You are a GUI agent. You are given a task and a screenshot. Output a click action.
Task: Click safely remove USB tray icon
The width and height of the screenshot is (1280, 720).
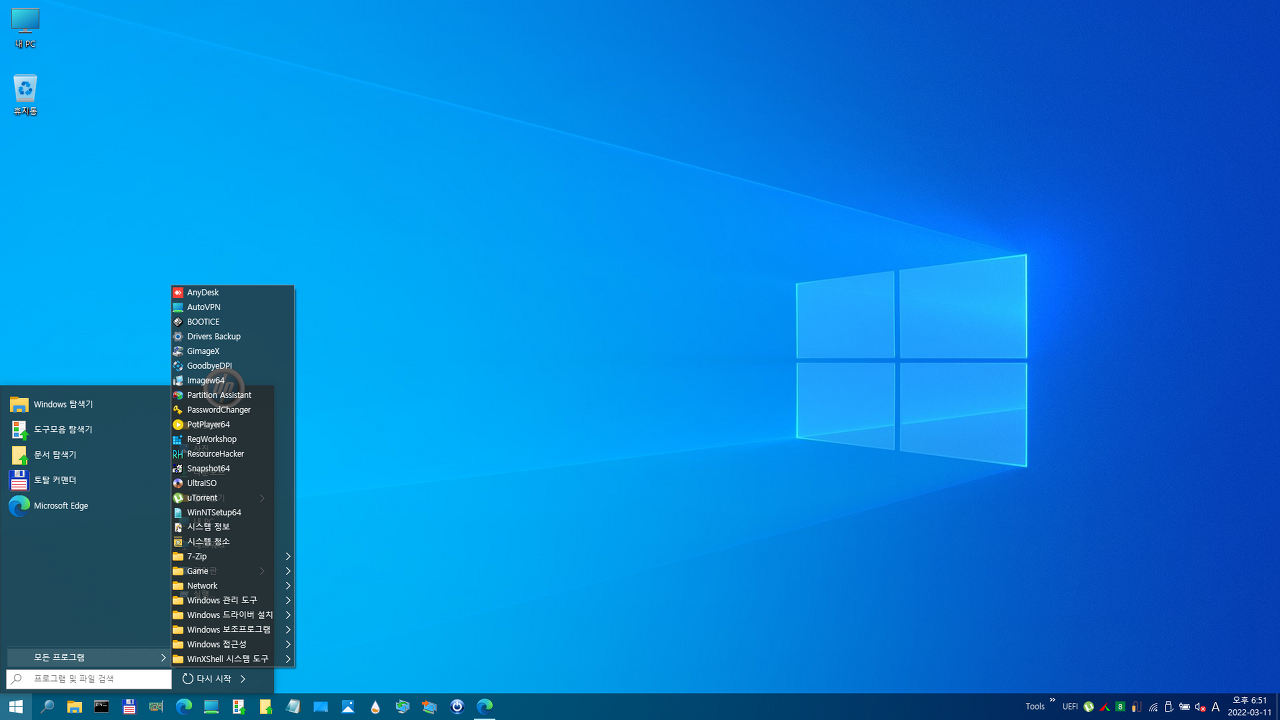(x=1168, y=707)
